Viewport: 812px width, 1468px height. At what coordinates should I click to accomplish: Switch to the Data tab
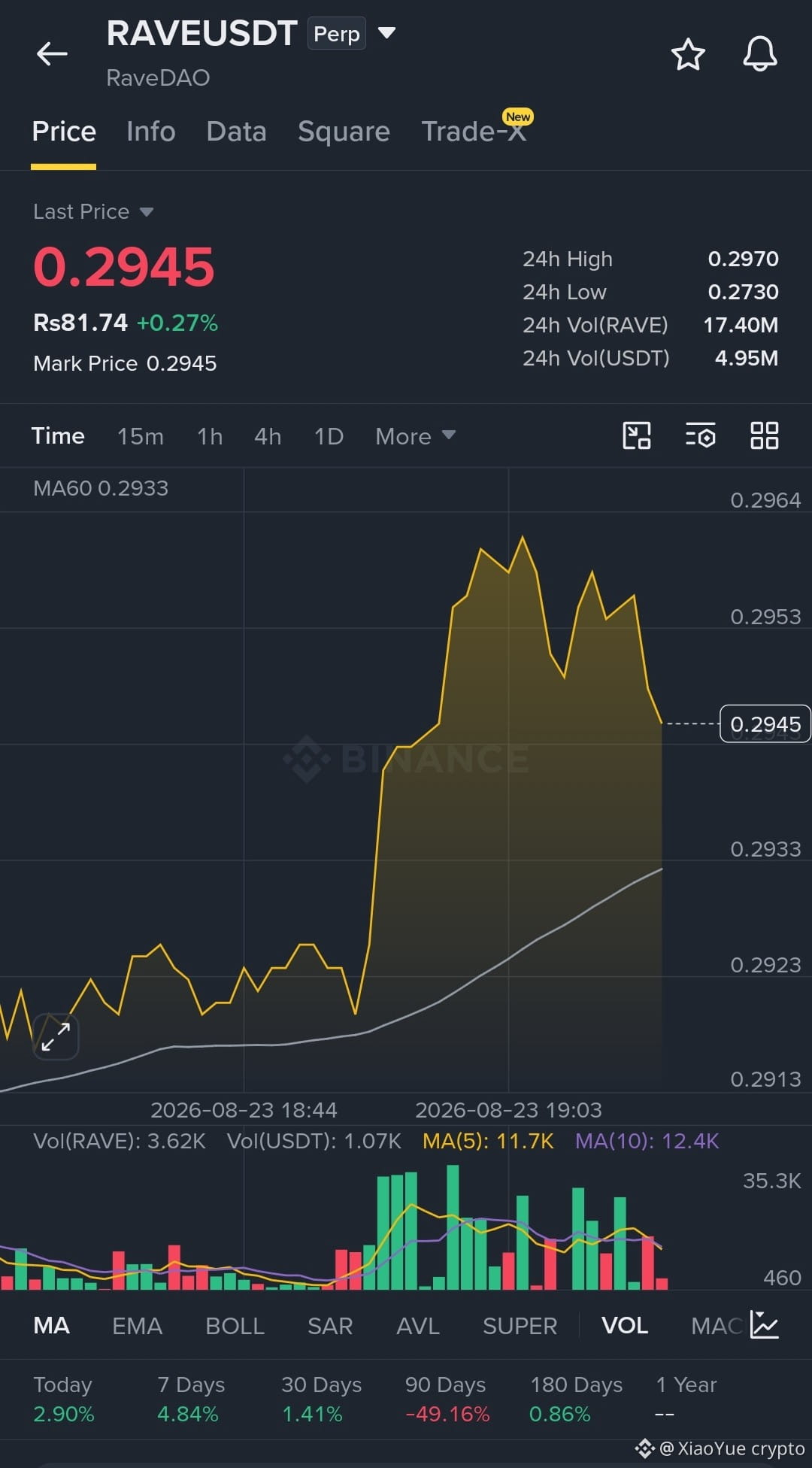tap(236, 132)
